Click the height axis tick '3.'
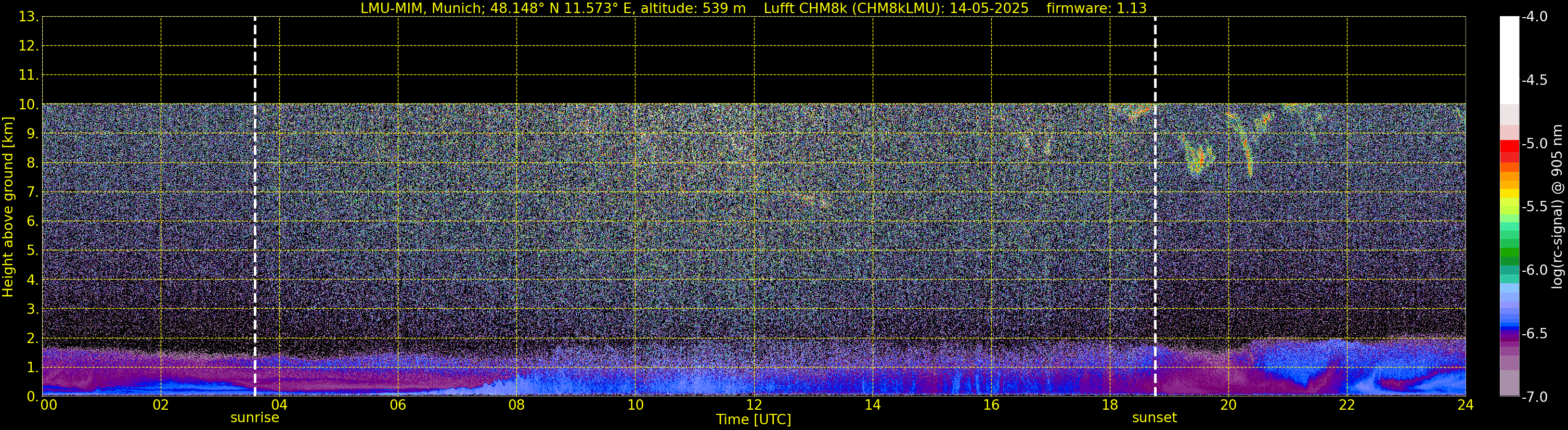The image size is (1568, 430). pyautogui.click(x=33, y=309)
